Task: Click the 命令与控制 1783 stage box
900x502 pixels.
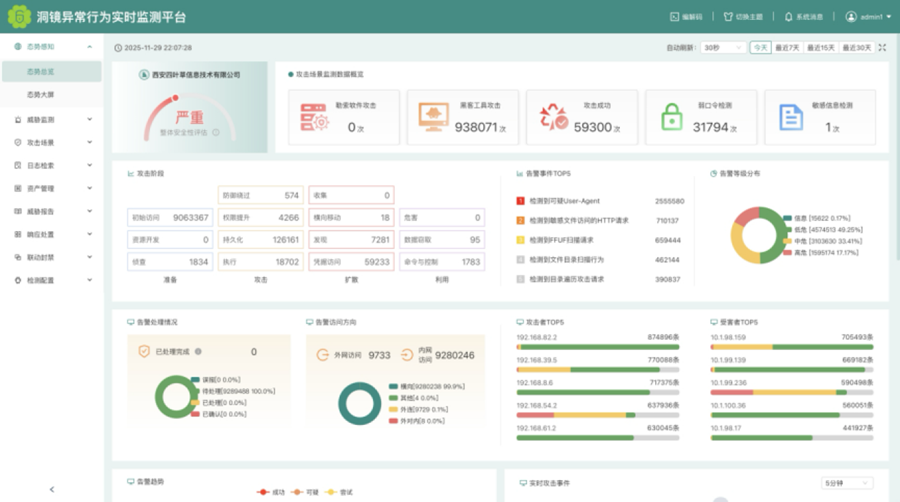Action: (x=442, y=262)
